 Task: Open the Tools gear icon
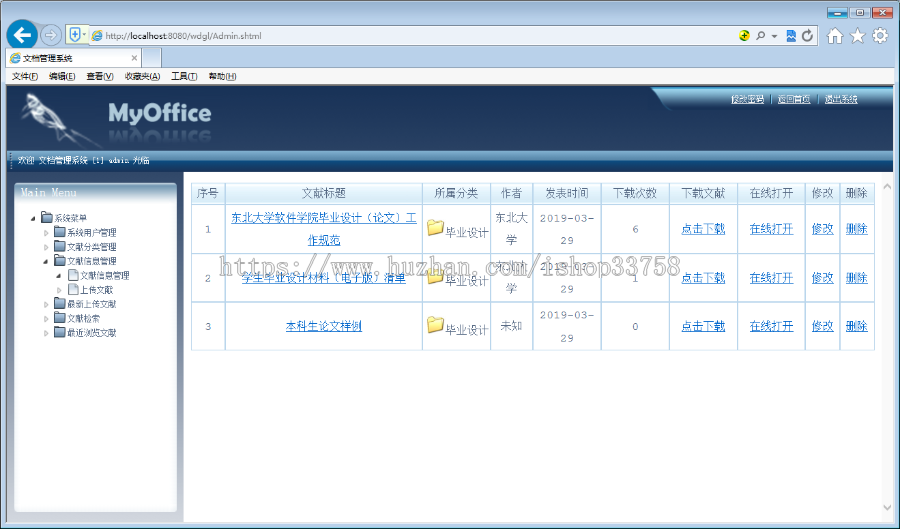tap(880, 36)
